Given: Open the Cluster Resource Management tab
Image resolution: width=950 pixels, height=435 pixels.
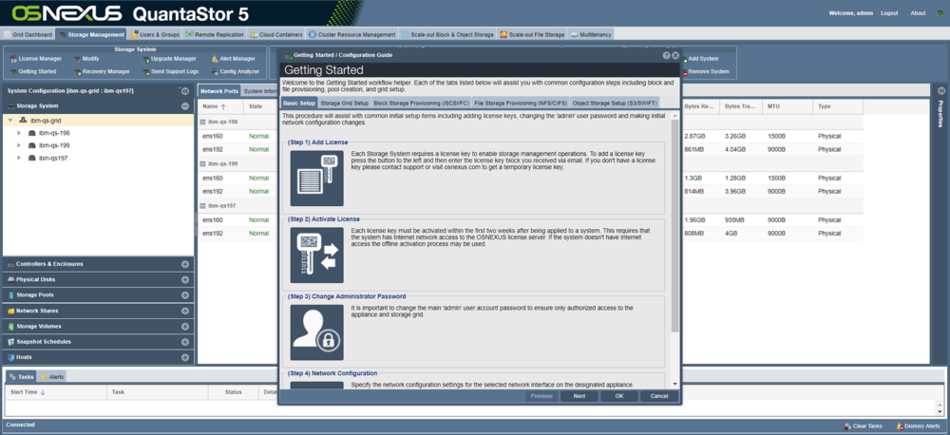Looking at the screenshot, I should [352, 35].
